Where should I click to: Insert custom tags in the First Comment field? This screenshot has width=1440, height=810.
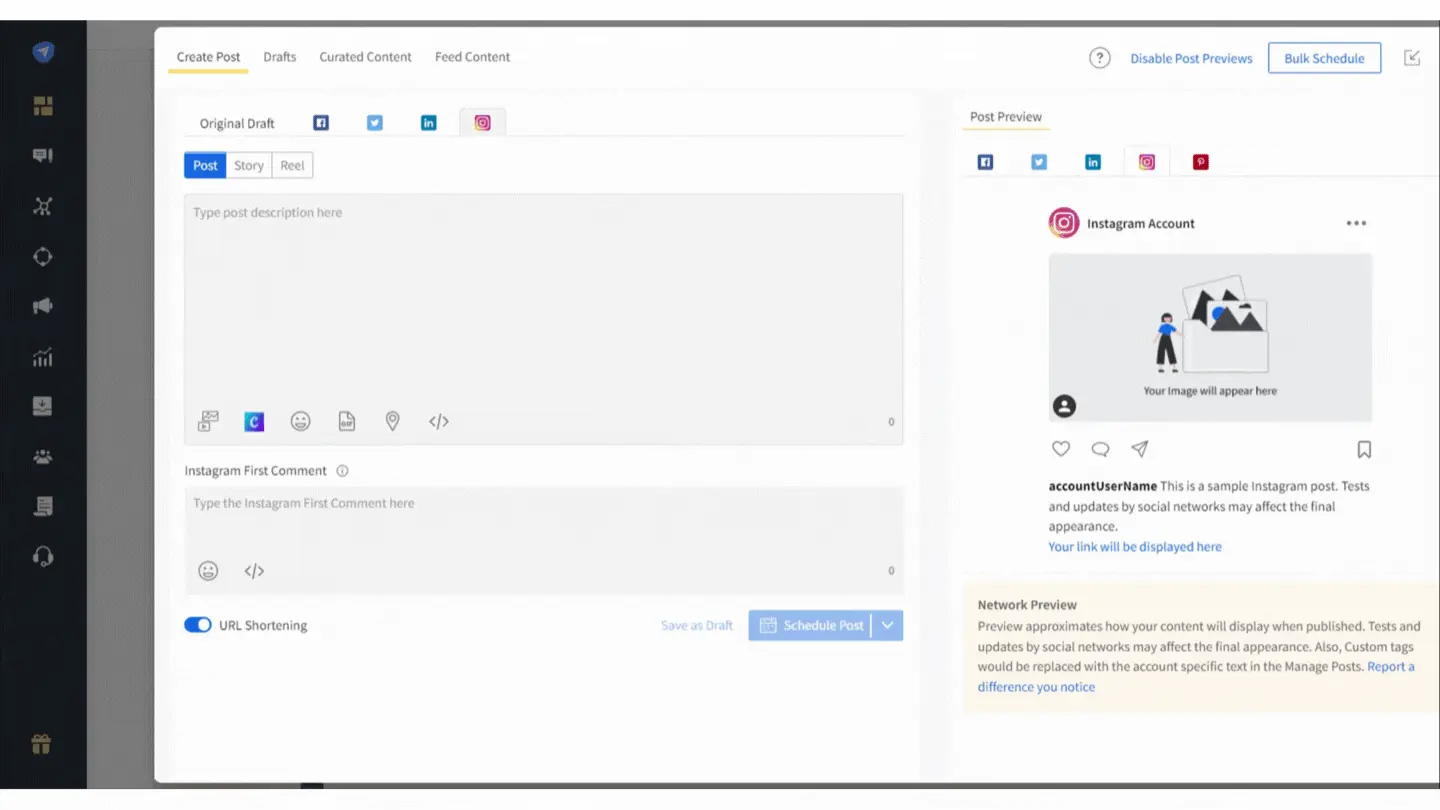tap(253, 570)
